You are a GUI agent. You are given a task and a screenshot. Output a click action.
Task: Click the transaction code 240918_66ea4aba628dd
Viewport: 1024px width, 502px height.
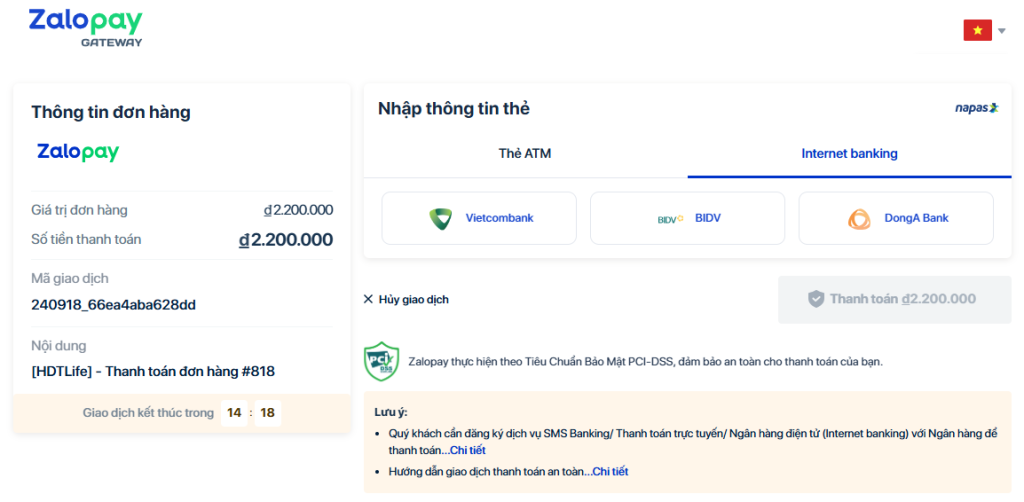tap(113, 304)
